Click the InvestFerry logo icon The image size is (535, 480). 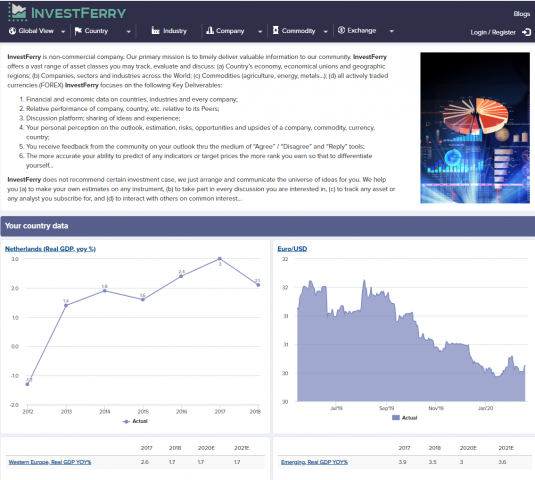(x=17, y=12)
